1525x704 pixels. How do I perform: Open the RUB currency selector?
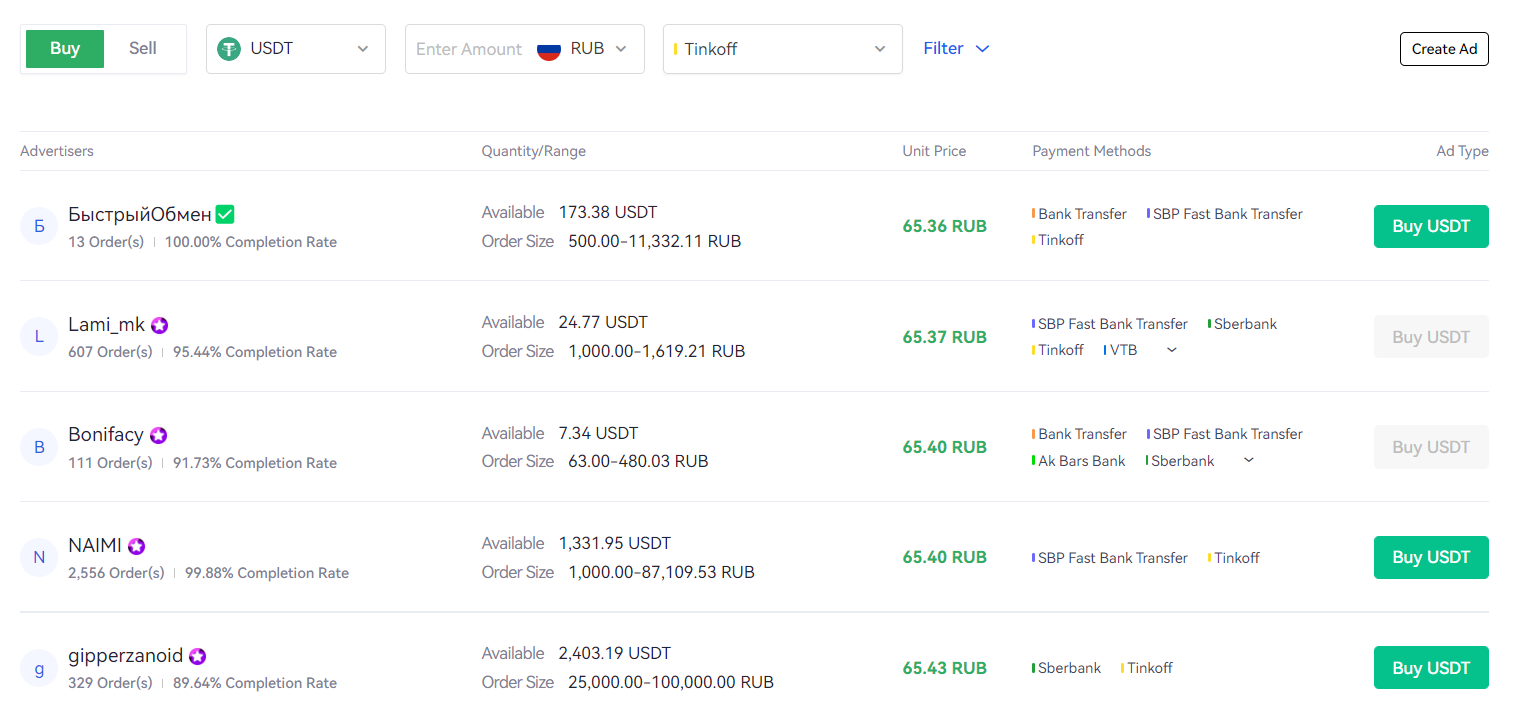click(x=599, y=49)
